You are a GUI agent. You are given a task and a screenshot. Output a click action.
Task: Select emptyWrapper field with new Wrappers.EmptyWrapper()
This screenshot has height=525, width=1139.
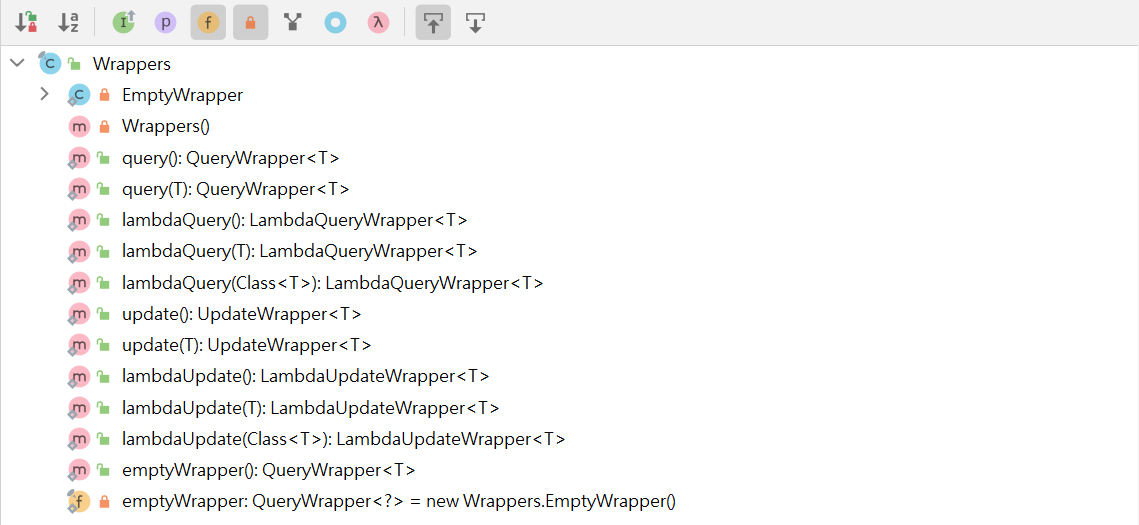pyautogui.click(x=399, y=501)
